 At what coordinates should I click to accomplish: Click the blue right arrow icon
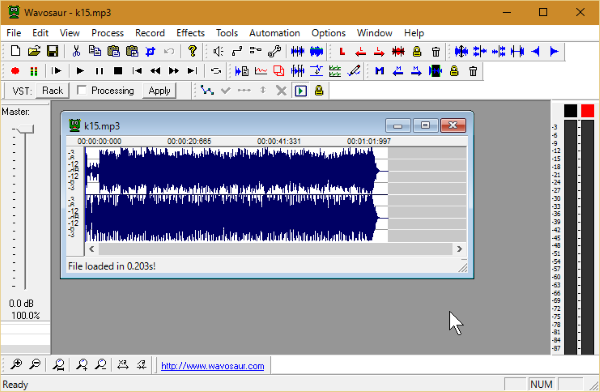point(554,51)
